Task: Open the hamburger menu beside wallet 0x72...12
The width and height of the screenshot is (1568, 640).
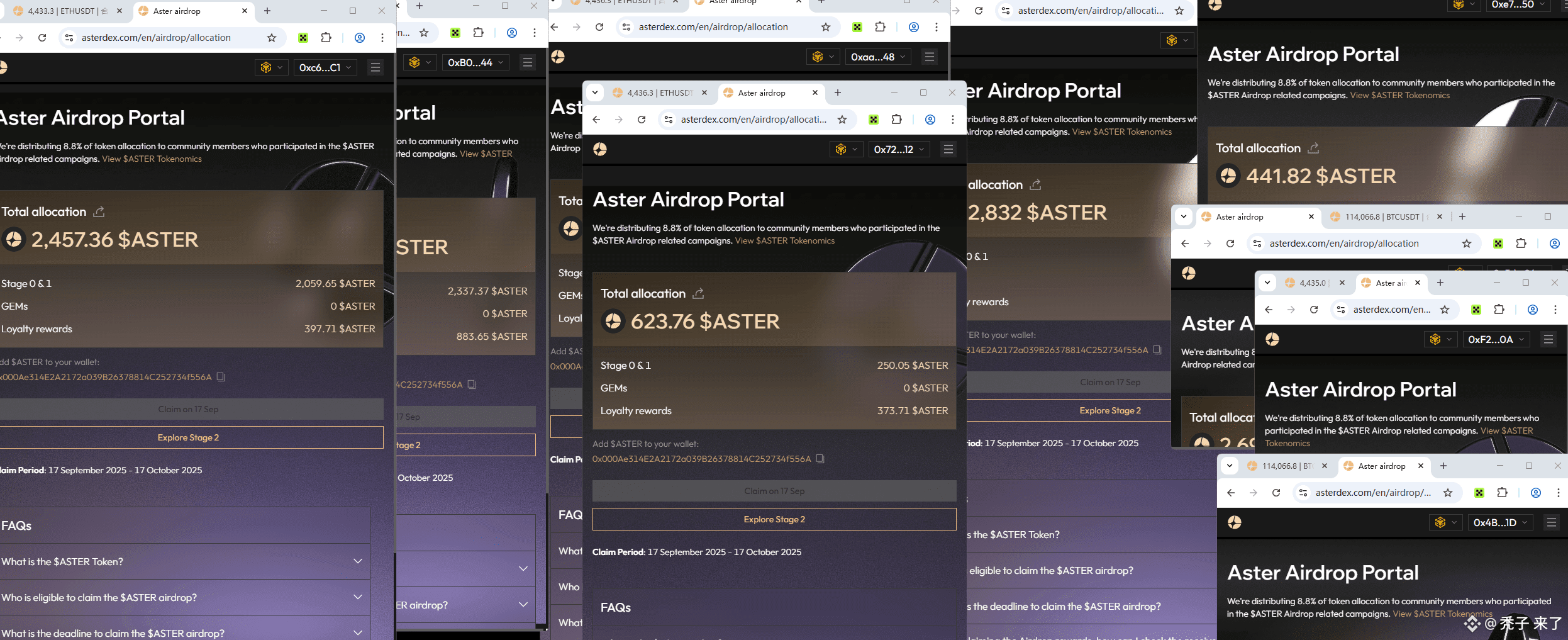Action: point(948,149)
